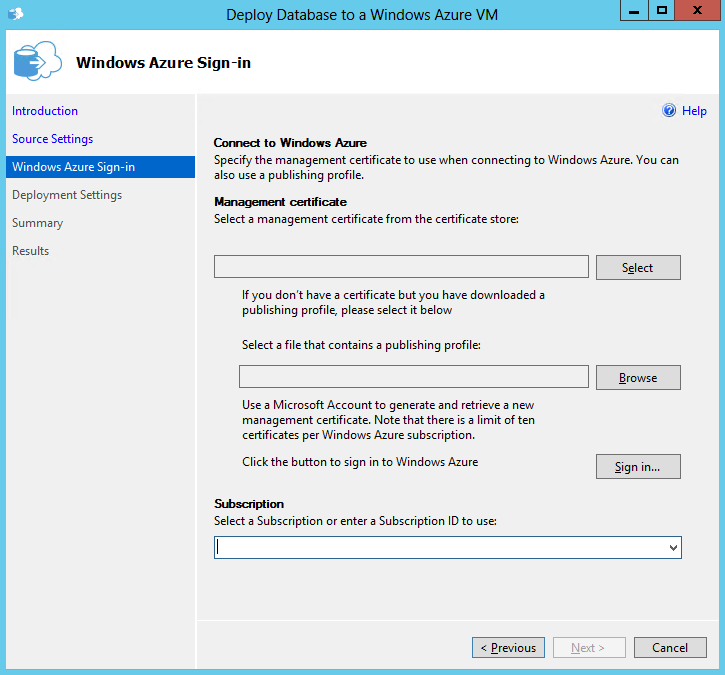Click the Sign in... button

pos(638,467)
